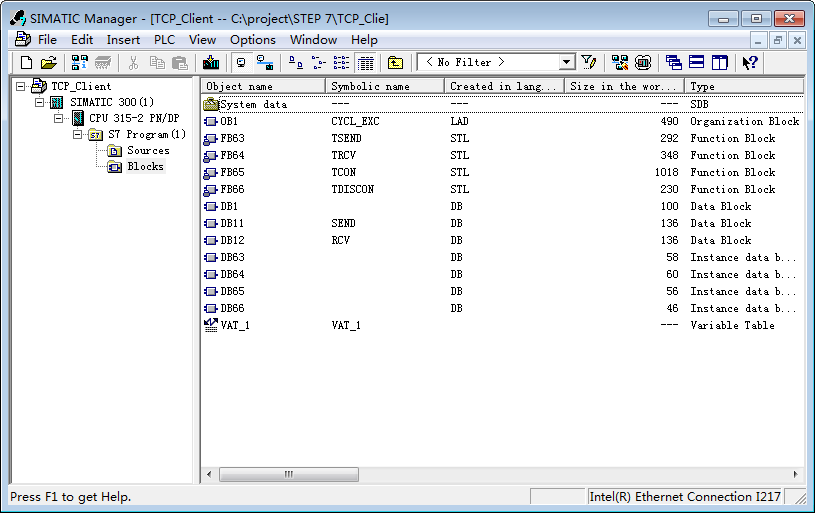Screen dimensions: 815x513
Task: Click the Cut scissors icon
Action: [134, 62]
